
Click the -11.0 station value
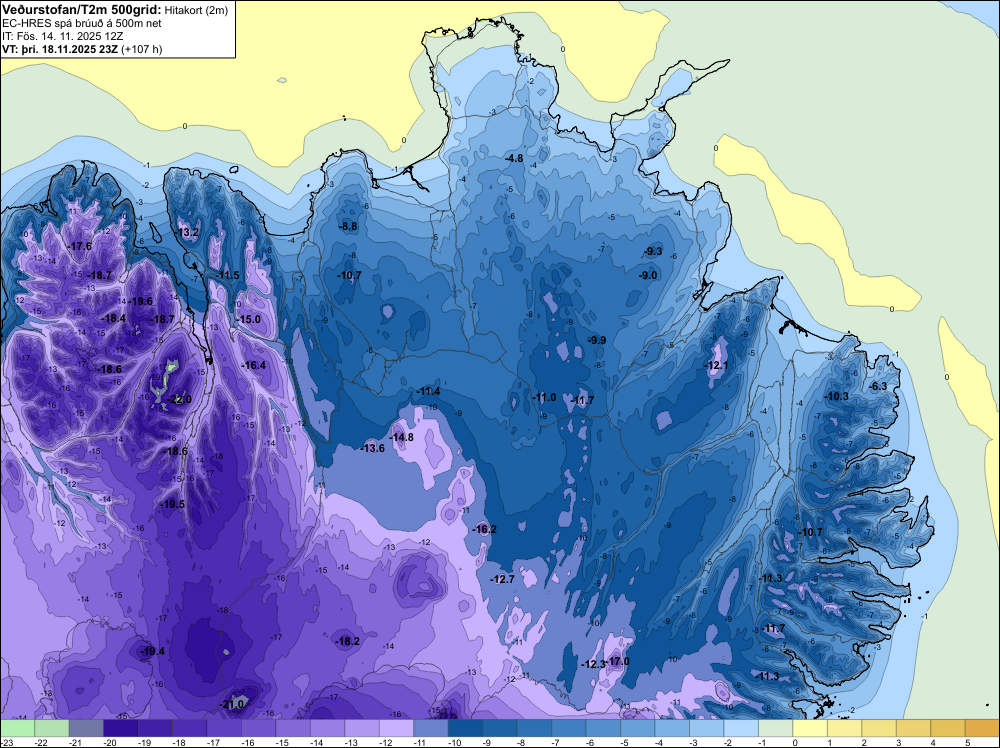(x=545, y=397)
